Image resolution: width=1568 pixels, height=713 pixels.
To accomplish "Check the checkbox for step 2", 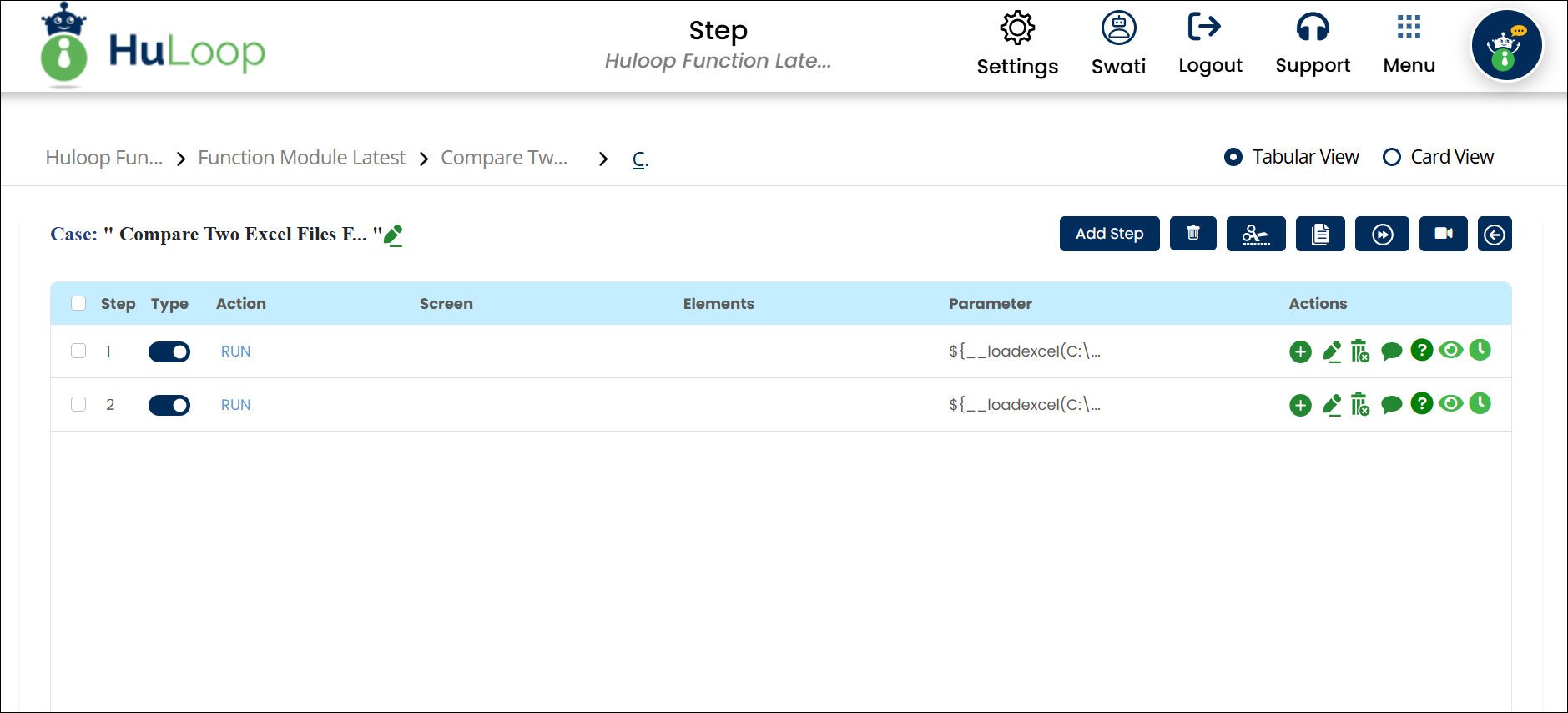I will click(78, 404).
